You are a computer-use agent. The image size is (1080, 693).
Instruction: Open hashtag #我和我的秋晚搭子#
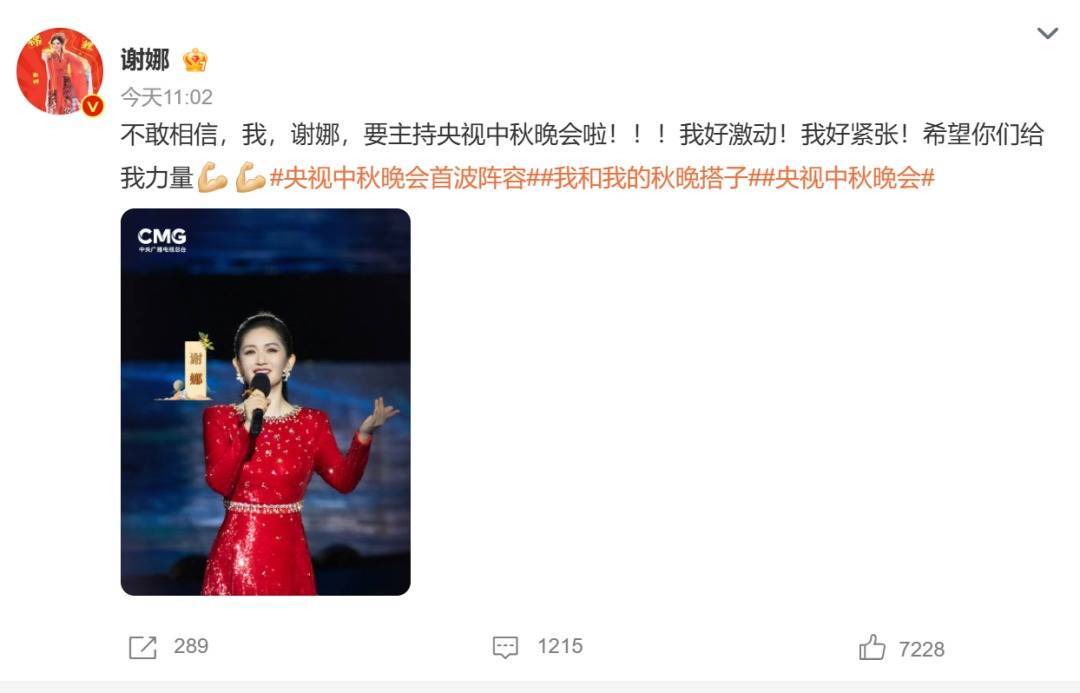tap(650, 178)
